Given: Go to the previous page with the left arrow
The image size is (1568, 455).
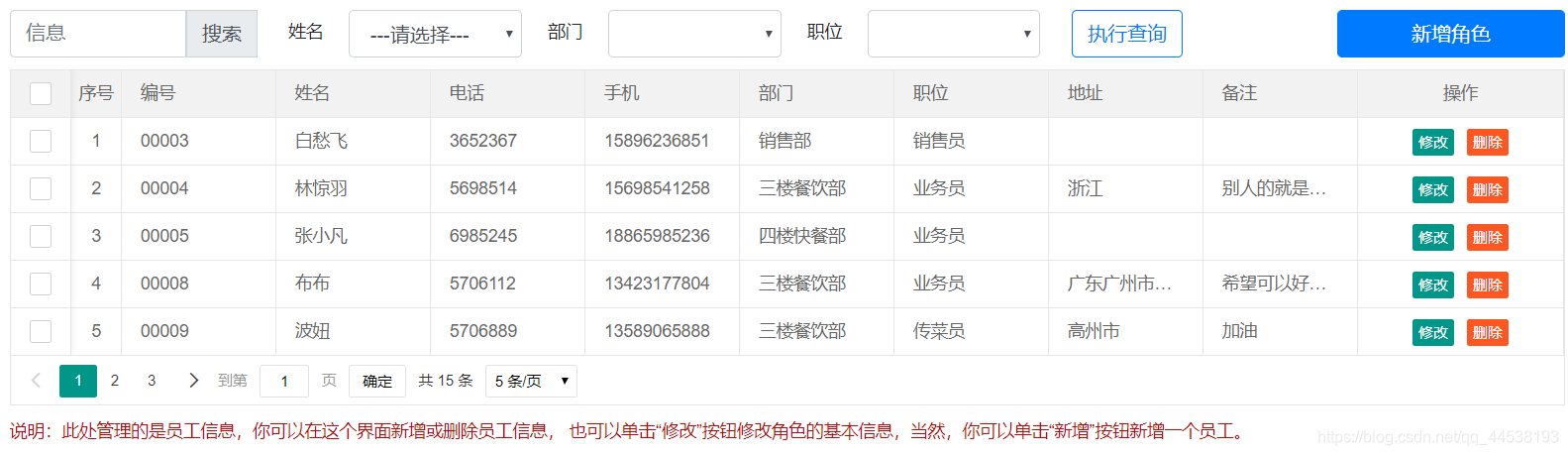Looking at the screenshot, I should [x=37, y=380].
